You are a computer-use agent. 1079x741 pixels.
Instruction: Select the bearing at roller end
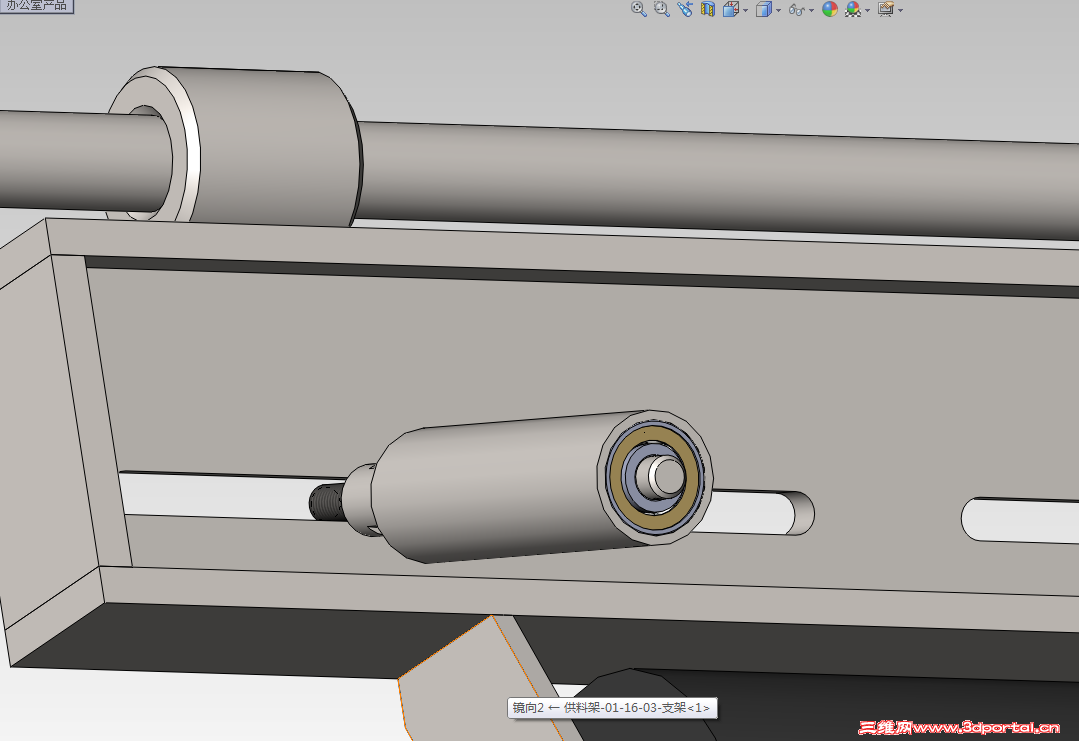click(654, 477)
